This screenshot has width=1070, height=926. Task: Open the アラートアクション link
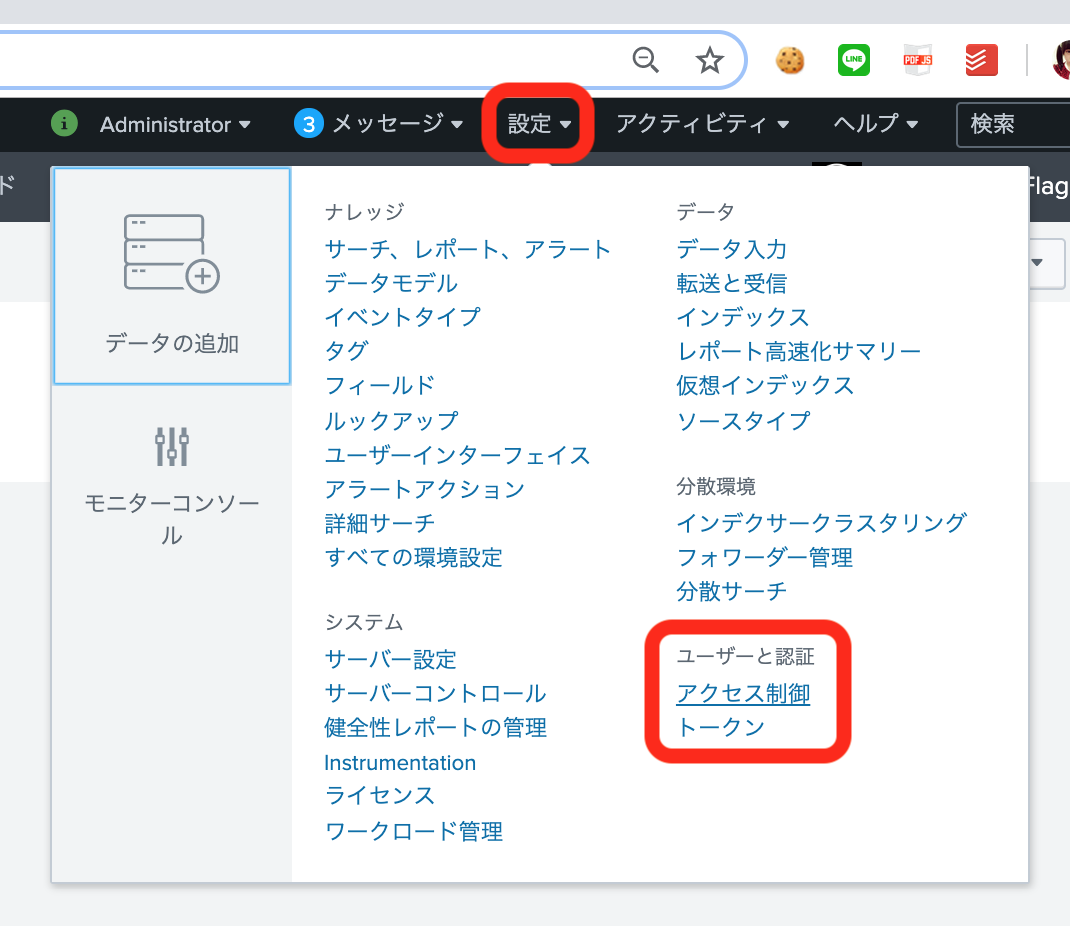(424, 489)
